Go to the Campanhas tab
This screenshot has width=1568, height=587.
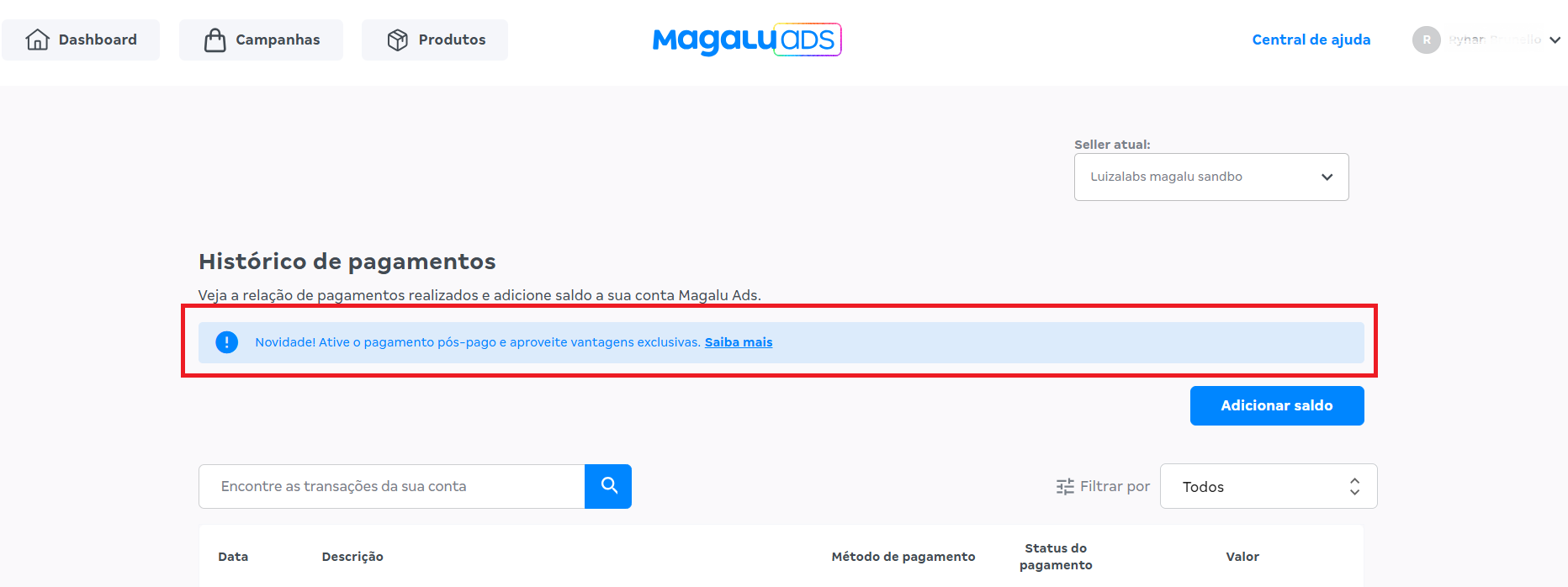pos(261,40)
